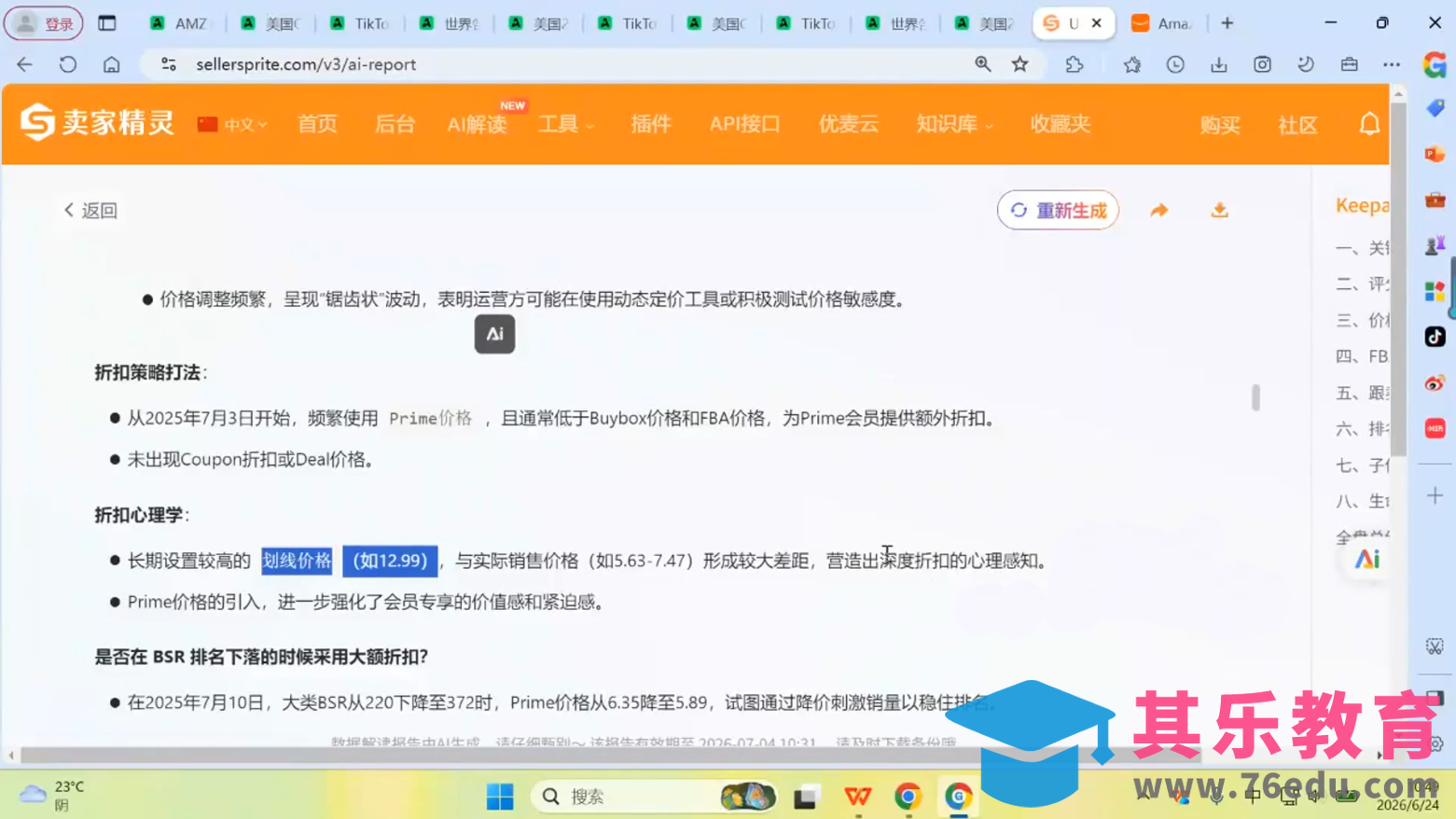
Task: Click the 购买 link
Action: [x=1220, y=125]
